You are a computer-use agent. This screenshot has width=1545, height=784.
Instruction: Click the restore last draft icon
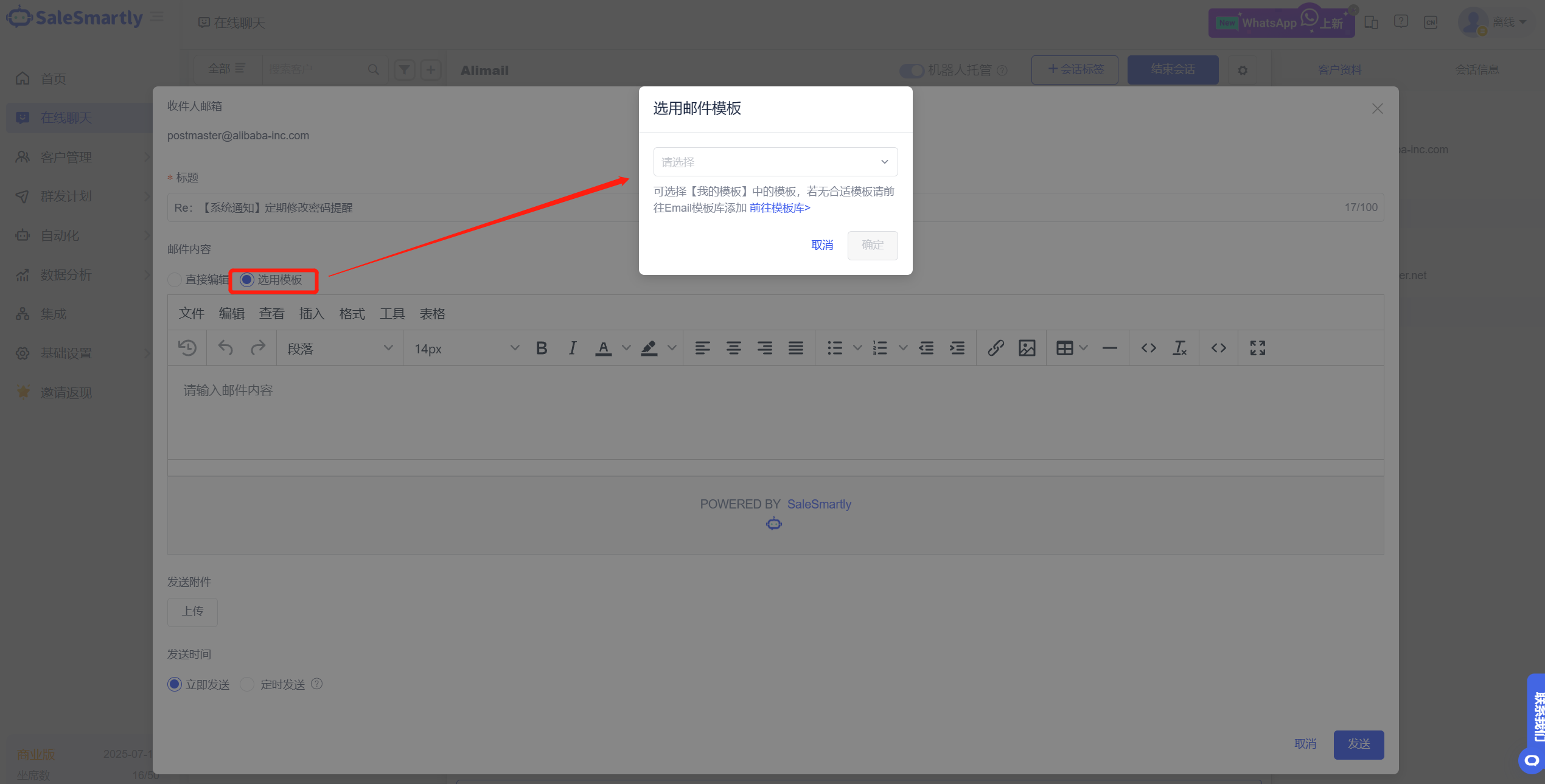point(187,349)
